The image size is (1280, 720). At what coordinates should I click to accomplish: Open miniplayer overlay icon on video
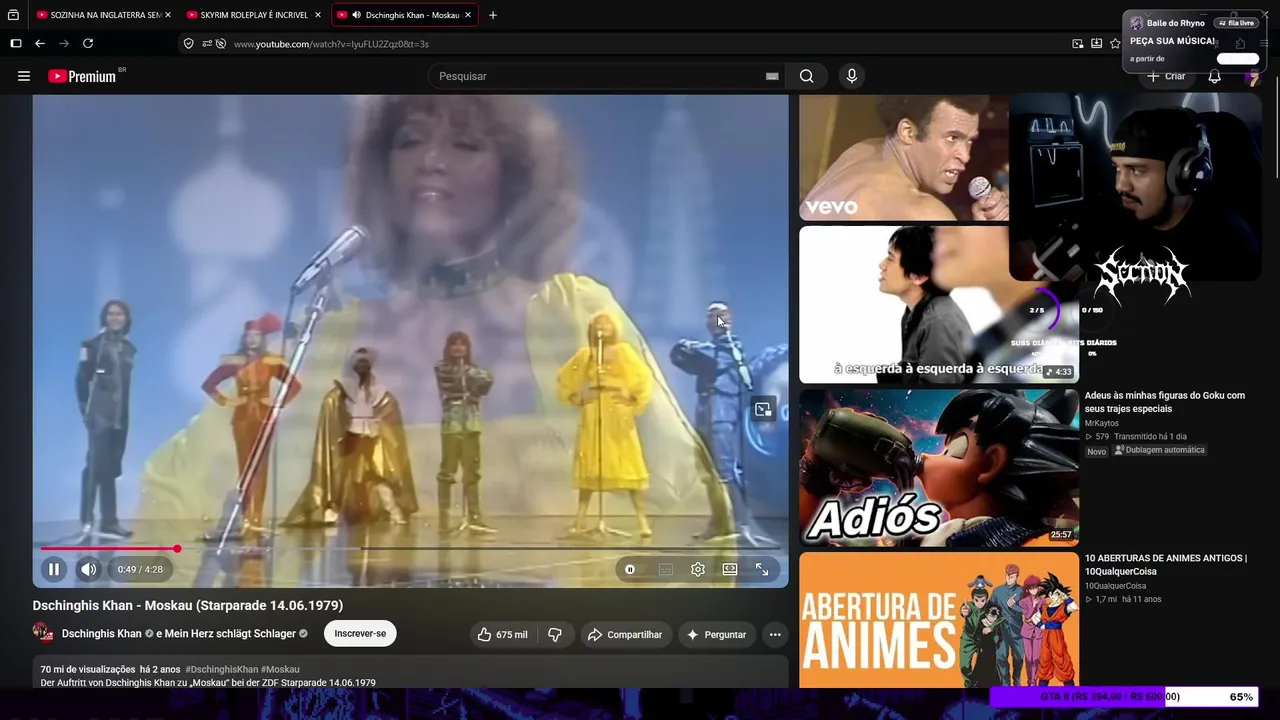pos(763,409)
